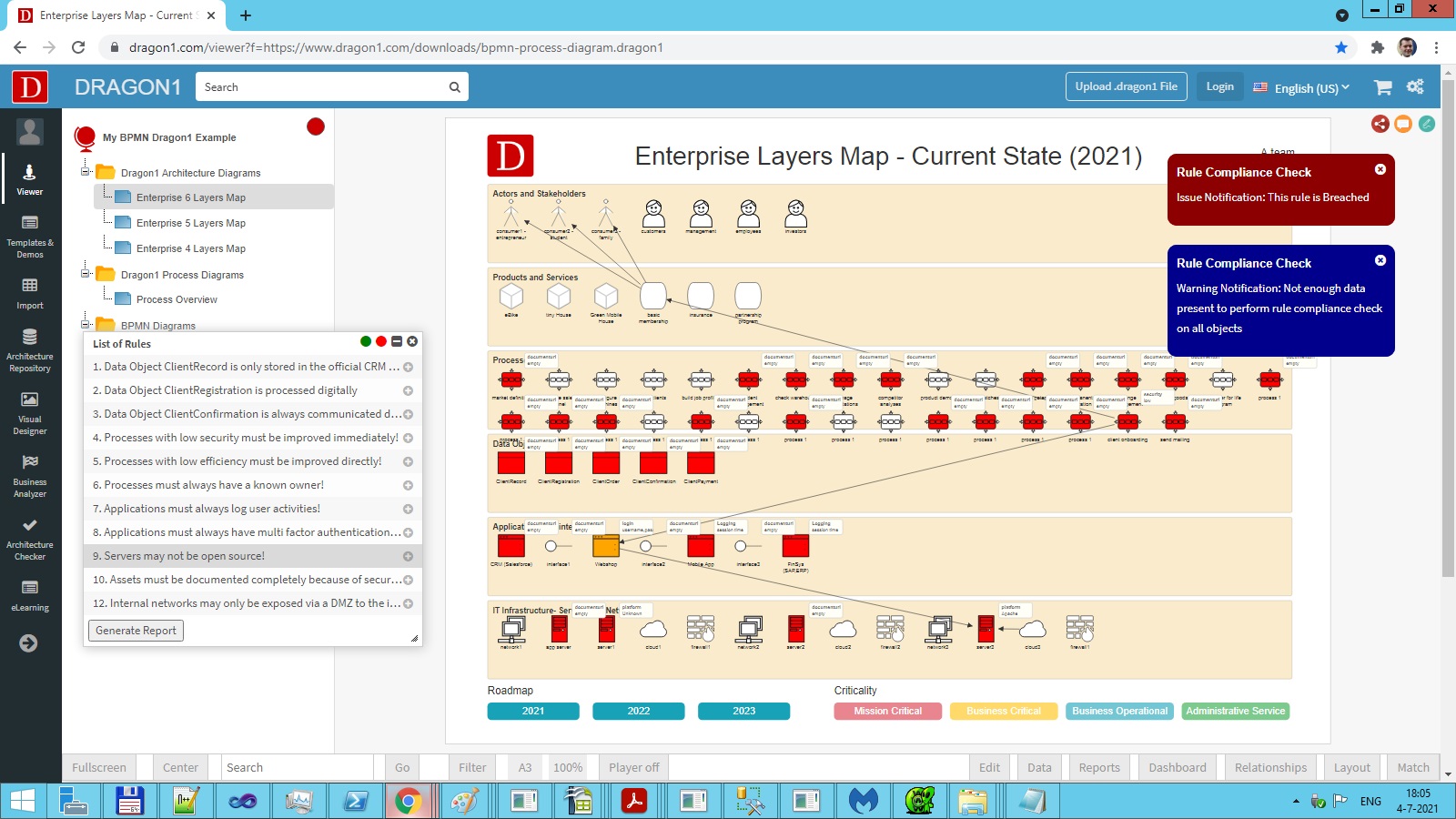Click the red share icon above diagram
This screenshot has height=819, width=1456.
pyautogui.click(x=1380, y=124)
